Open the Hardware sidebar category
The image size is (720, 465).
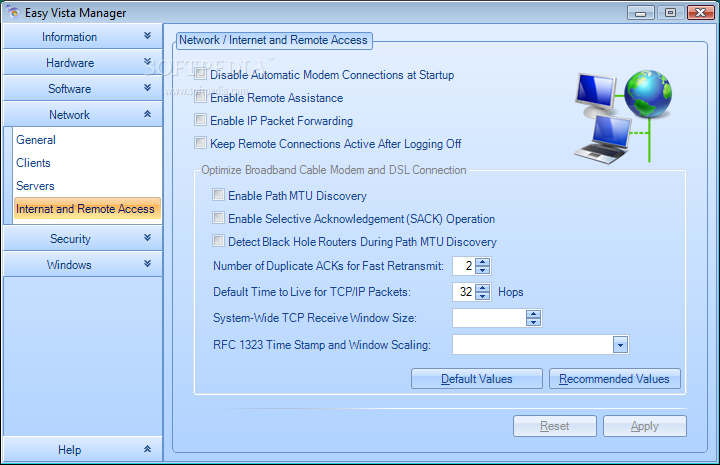point(83,62)
